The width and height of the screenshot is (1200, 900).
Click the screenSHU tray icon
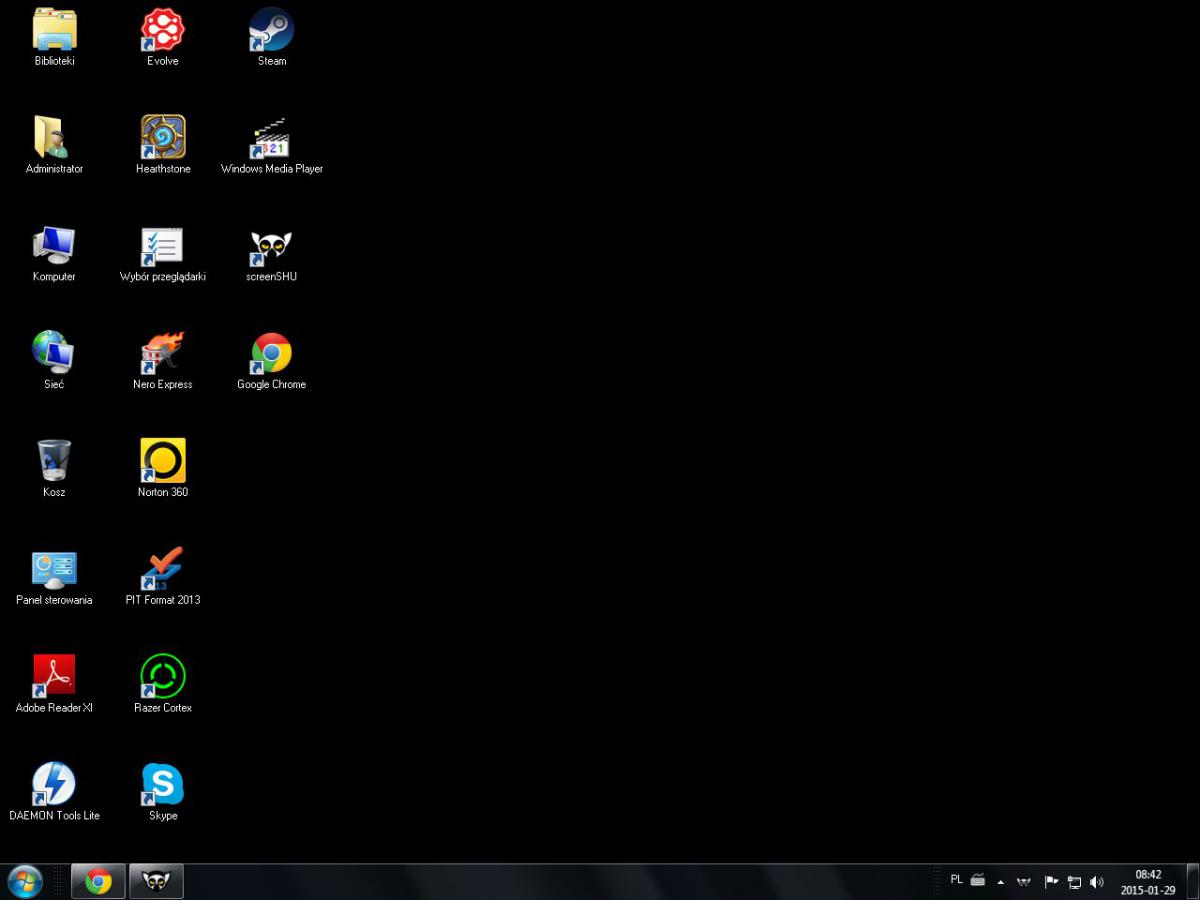click(x=1024, y=882)
